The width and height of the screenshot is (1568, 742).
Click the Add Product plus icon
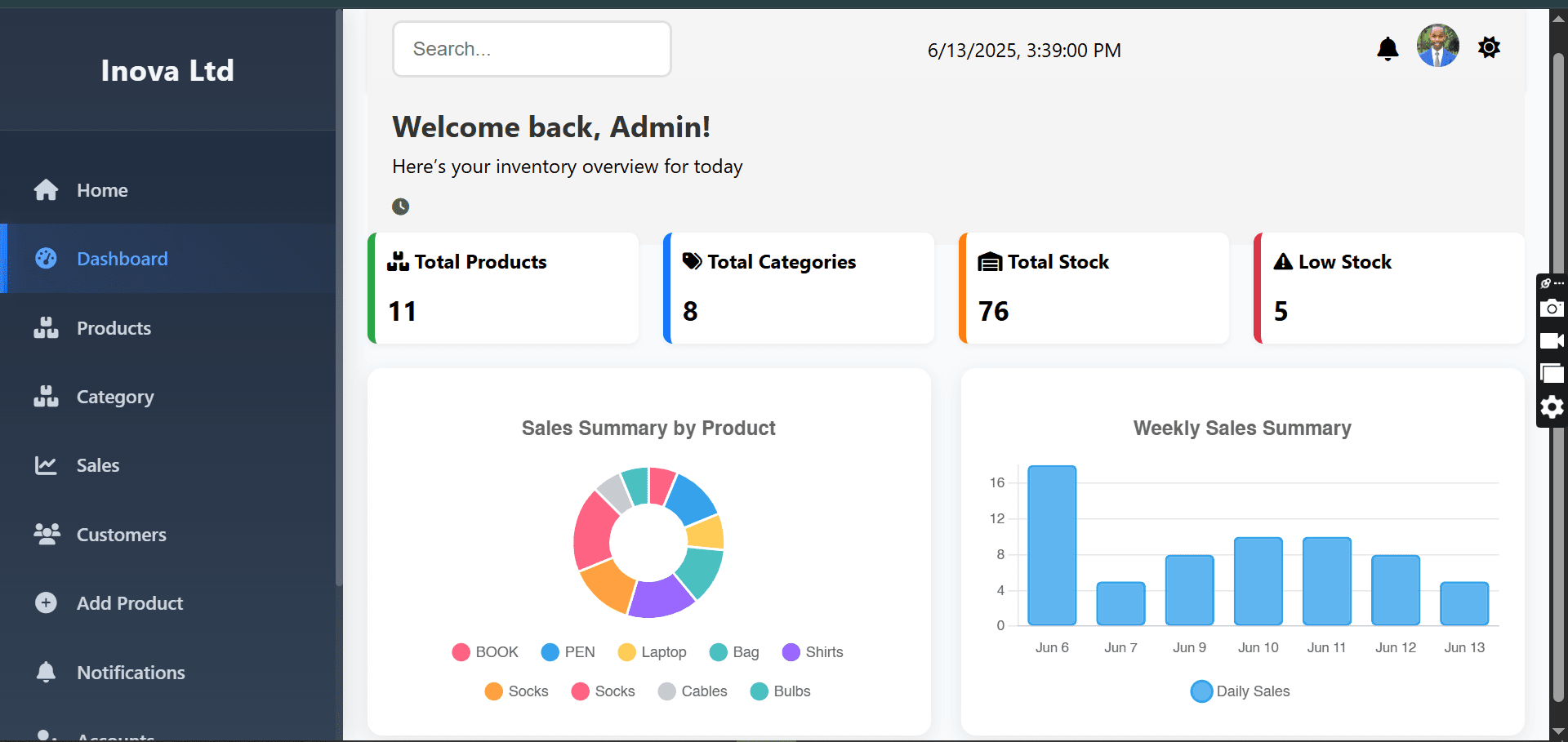pyautogui.click(x=46, y=602)
